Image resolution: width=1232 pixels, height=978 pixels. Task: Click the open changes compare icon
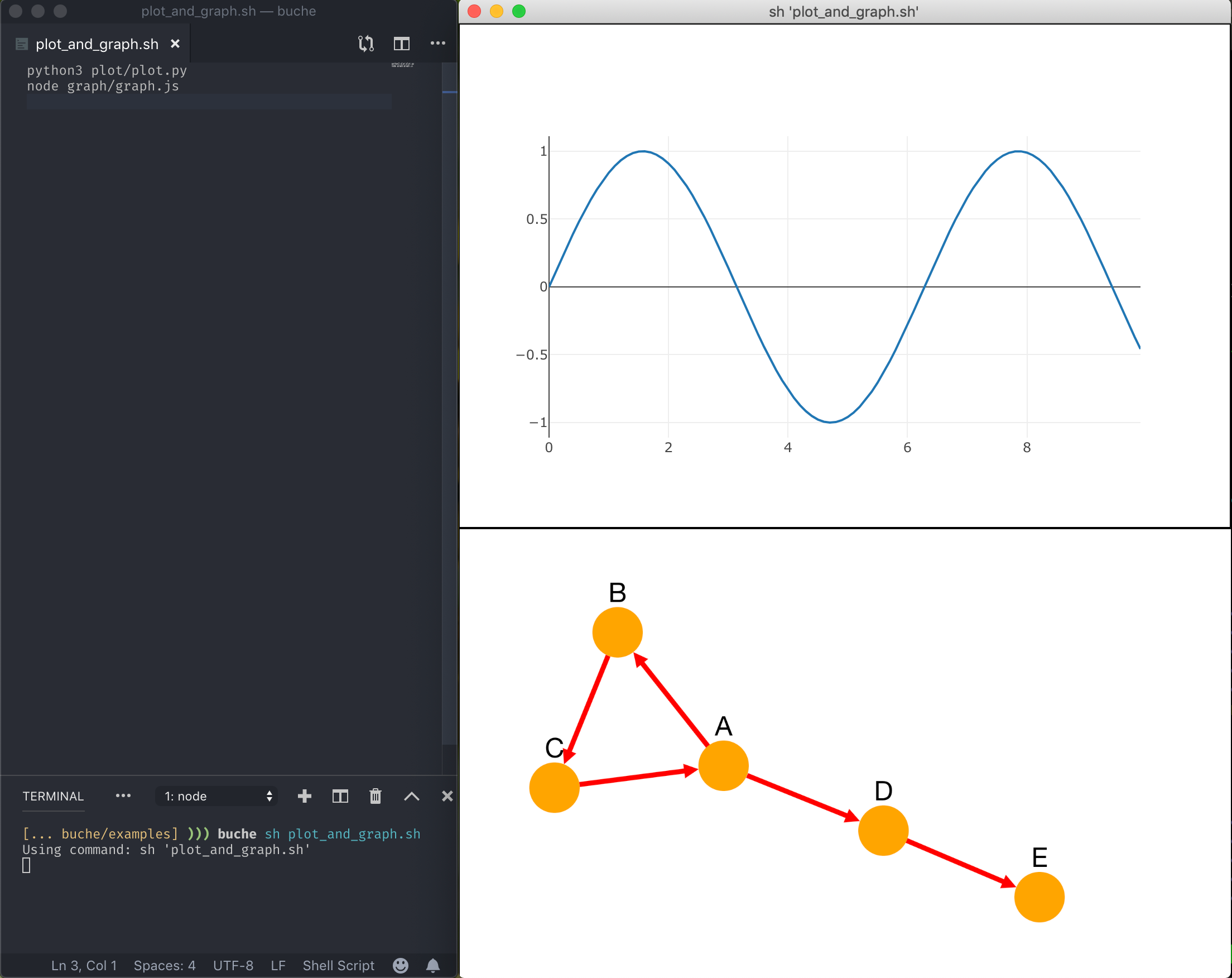click(365, 44)
